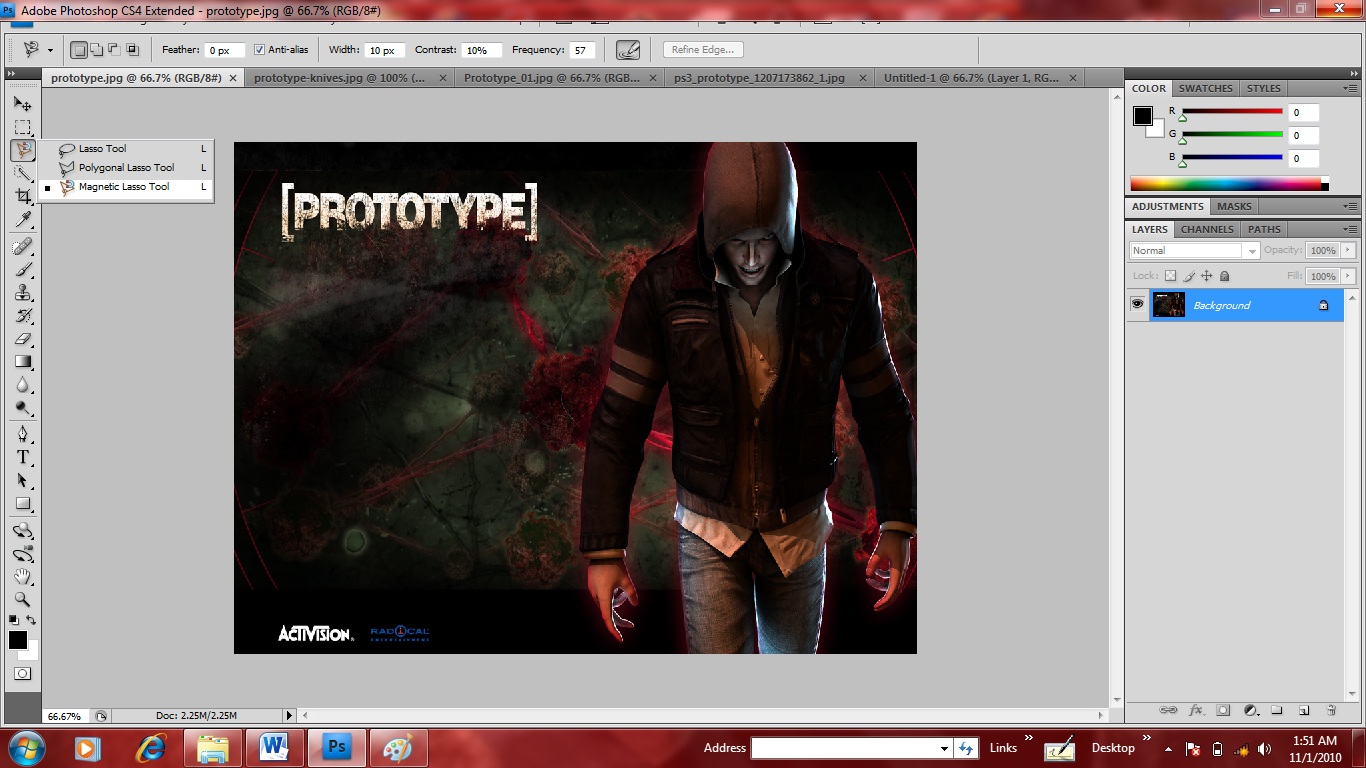Screen dimensions: 1366x768
Task: Toggle lock image pixels
Action: pyautogui.click(x=1189, y=276)
